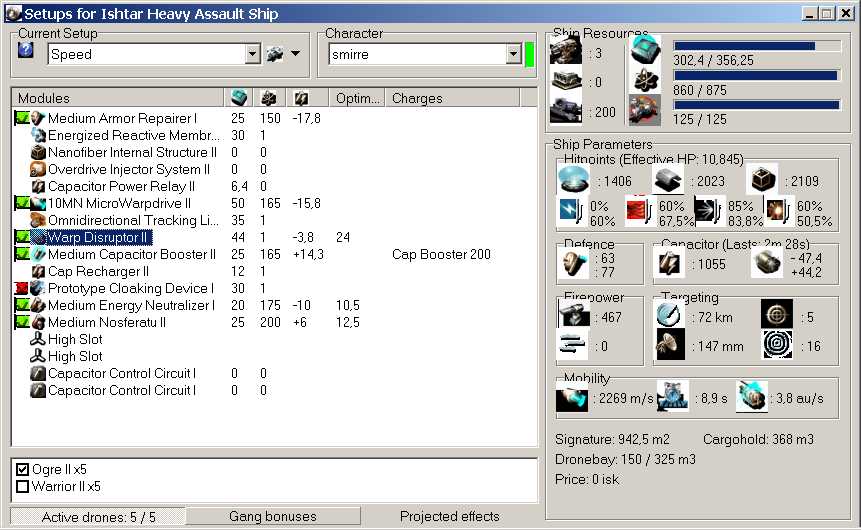The width and height of the screenshot is (861, 530).
Task: Click the CPU resource icon
Action: [x=645, y=50]
